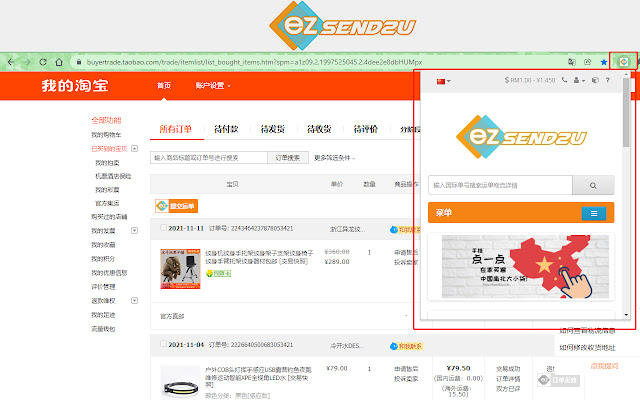
Task: Open 我的购物车 in the sidebar
Action: point(106,135)
